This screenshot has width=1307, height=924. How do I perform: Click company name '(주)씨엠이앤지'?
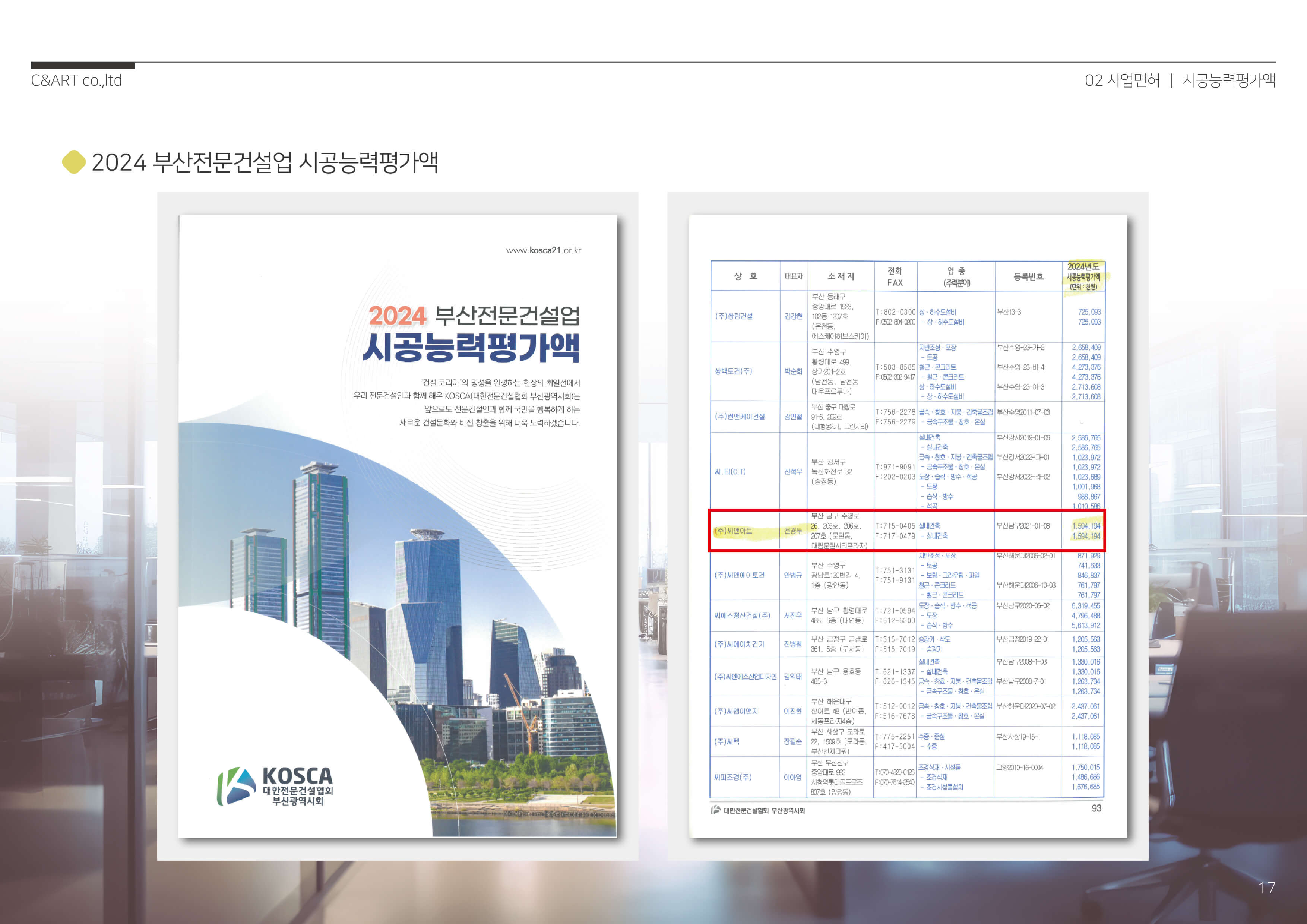(x=737, y=711)
